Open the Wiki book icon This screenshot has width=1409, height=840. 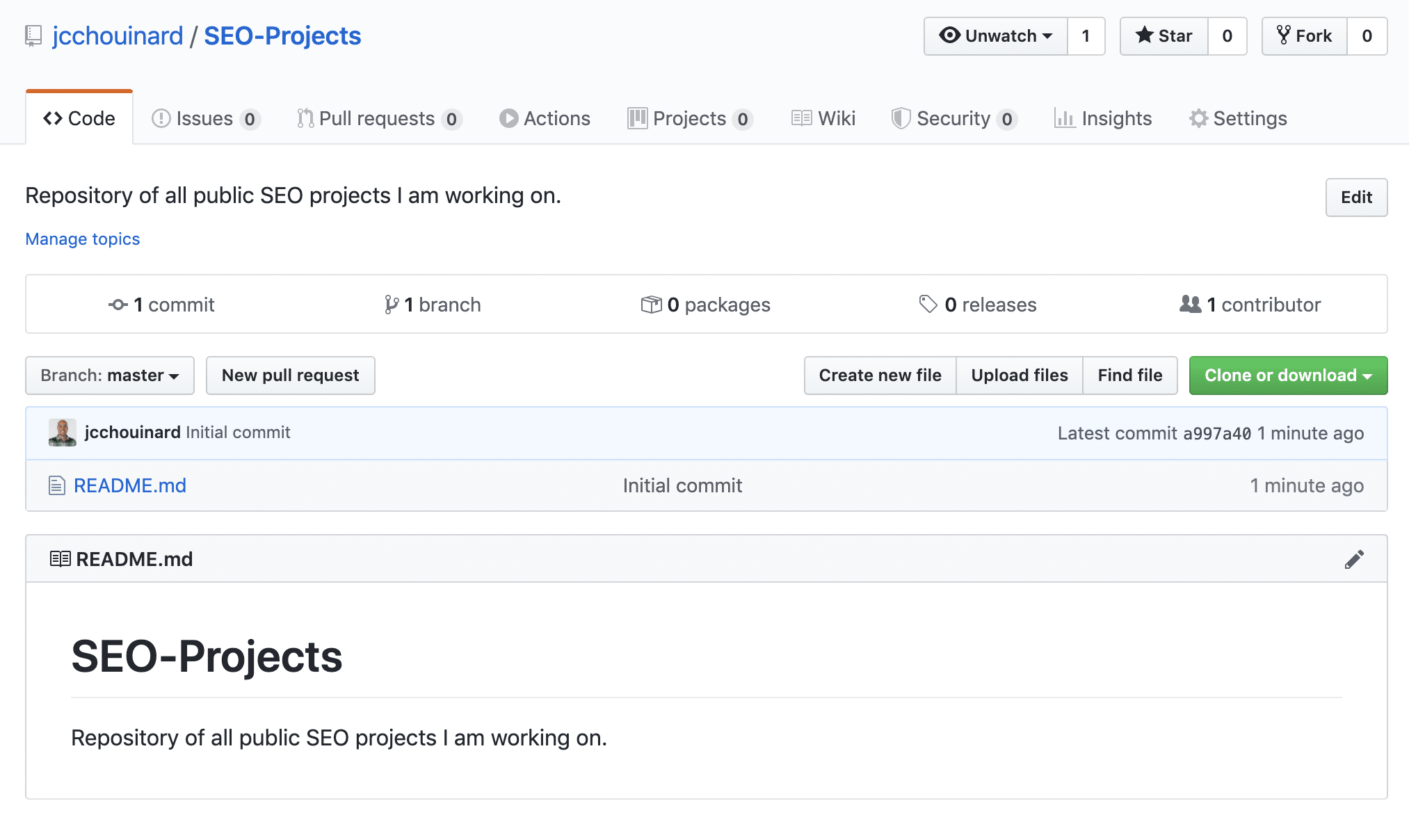[801, 118]
